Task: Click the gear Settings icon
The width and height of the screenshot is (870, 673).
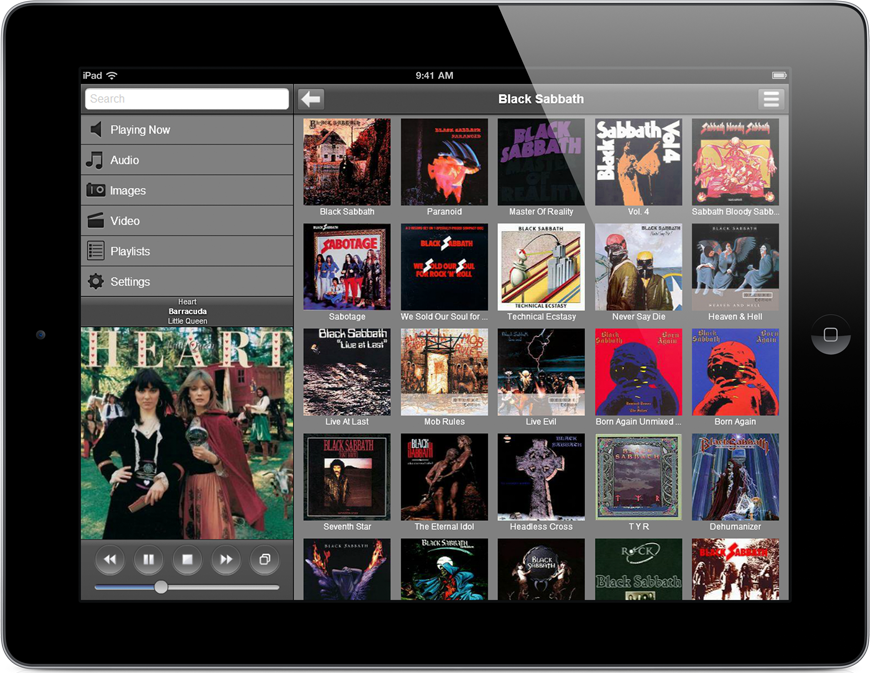Action: (x=95, y=281)
